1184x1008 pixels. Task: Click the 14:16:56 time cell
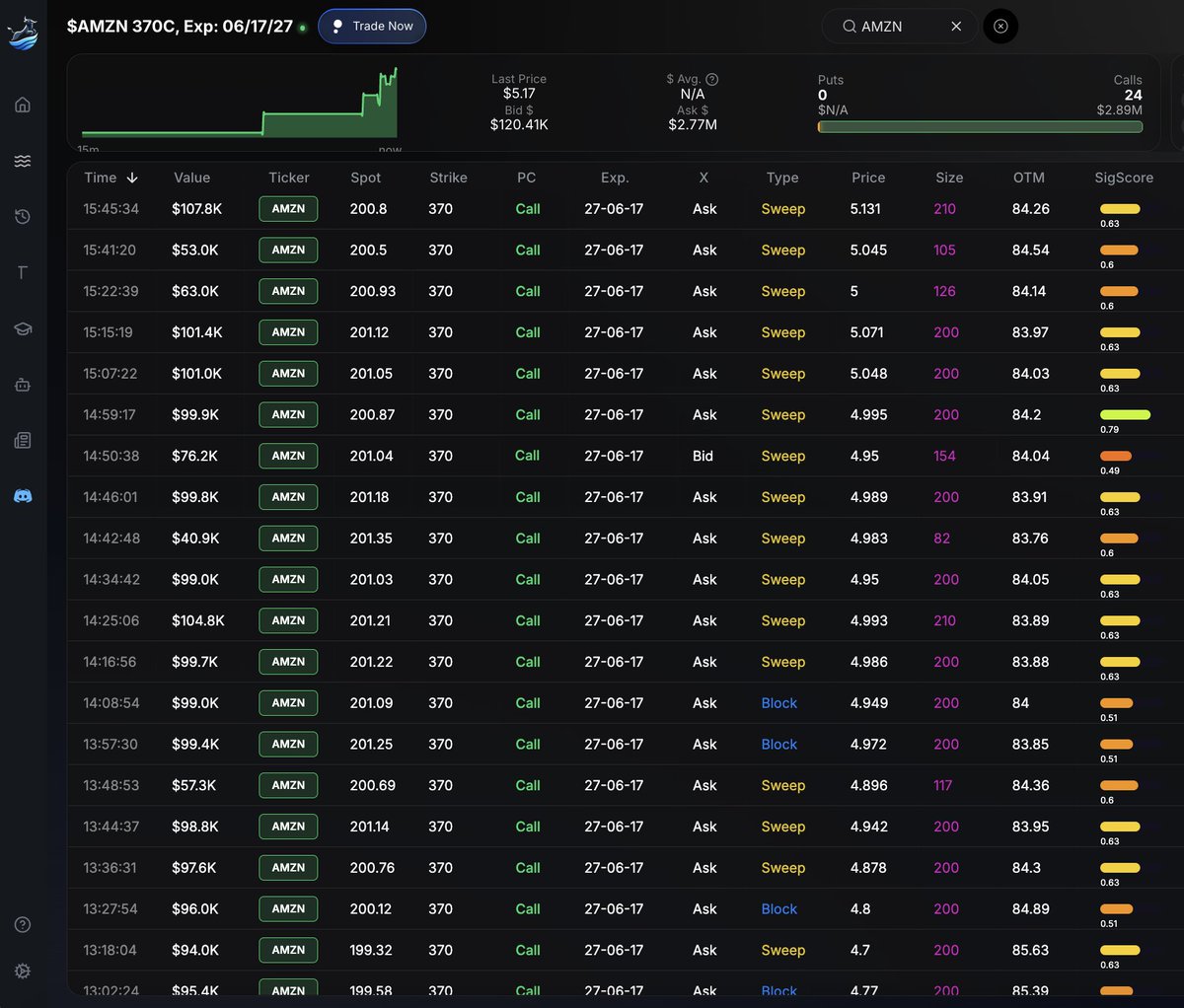pos(110,662)
